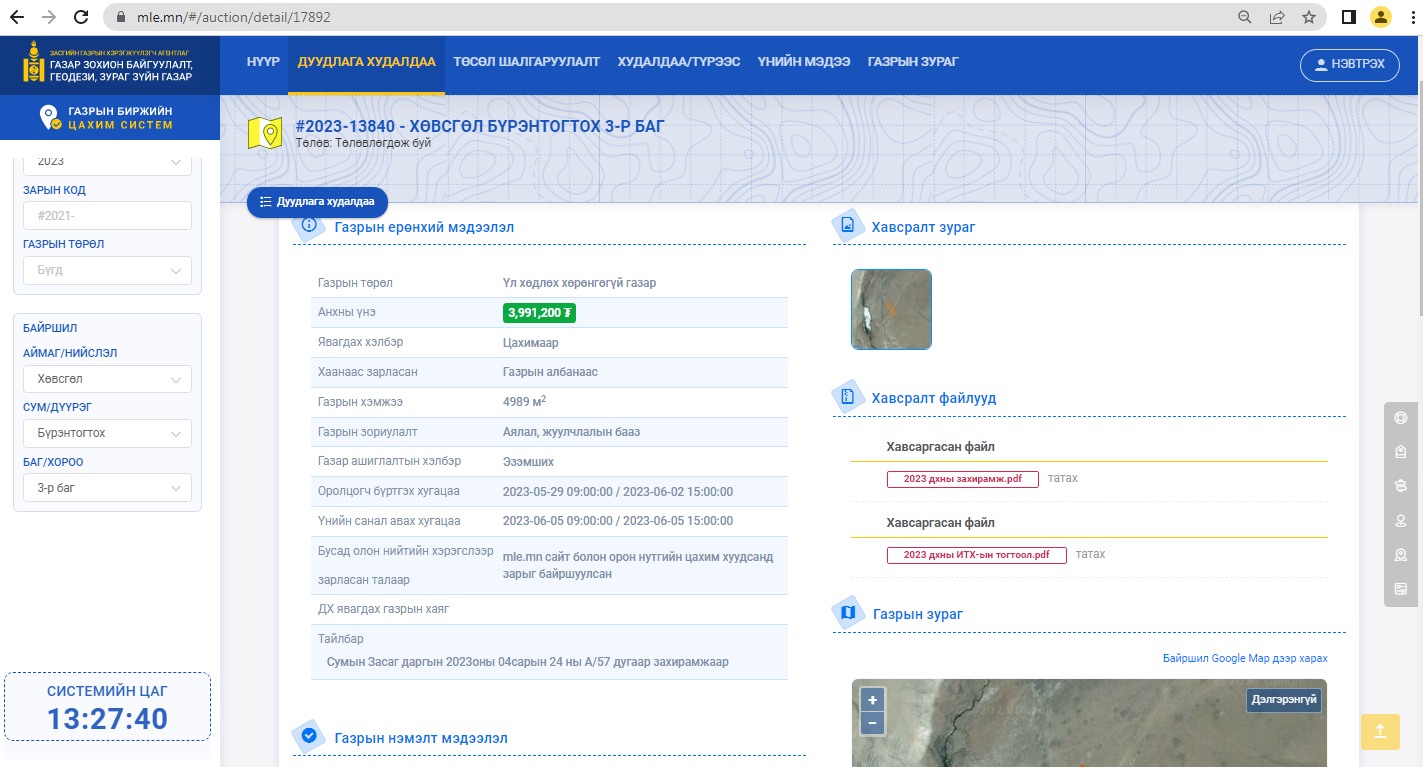This screenshot has width=1423, height=767.
Task: Click the value Үл хөдлөх хөрөнгөгүй газар
Action: (x=579, y=283)
